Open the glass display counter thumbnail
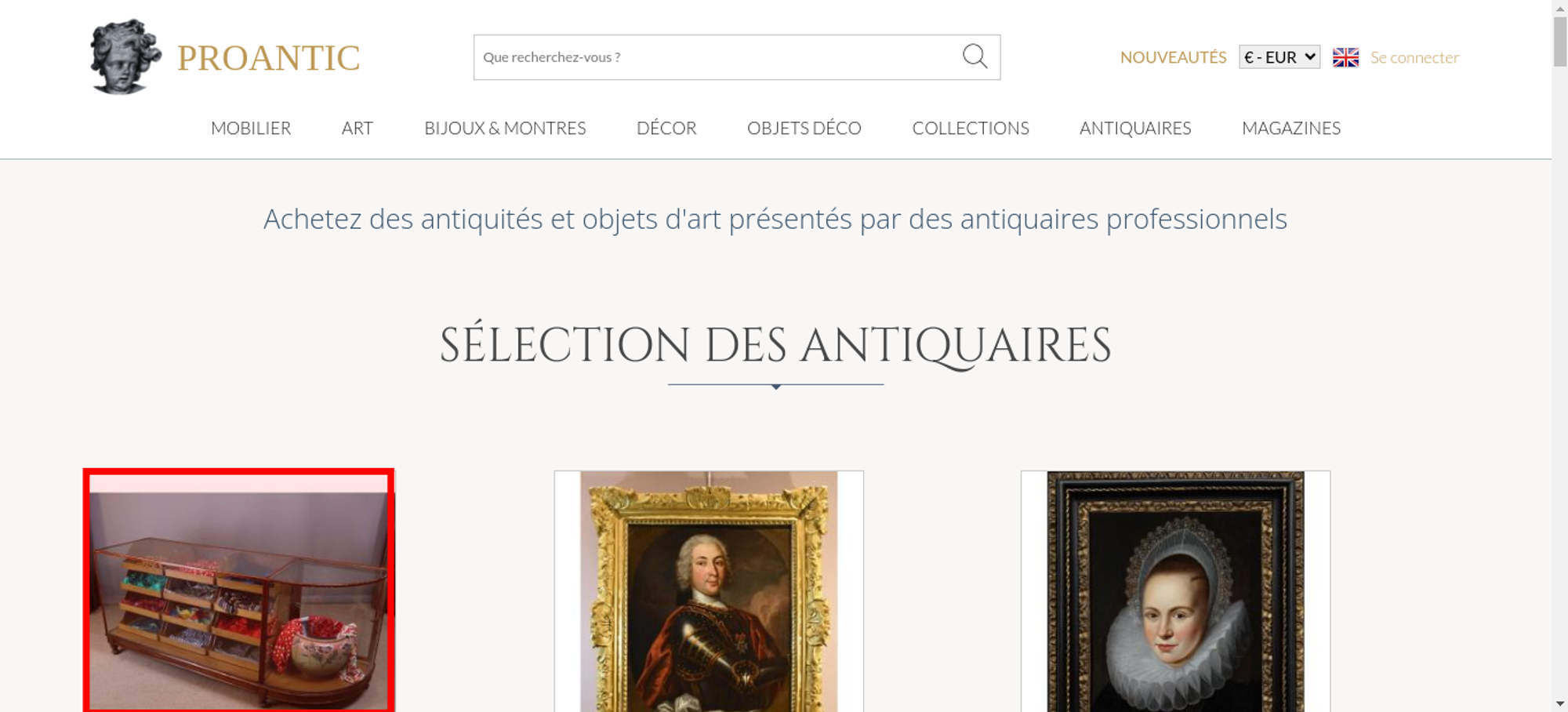This screenshot has width=1568, height=712. pos(238,590)
